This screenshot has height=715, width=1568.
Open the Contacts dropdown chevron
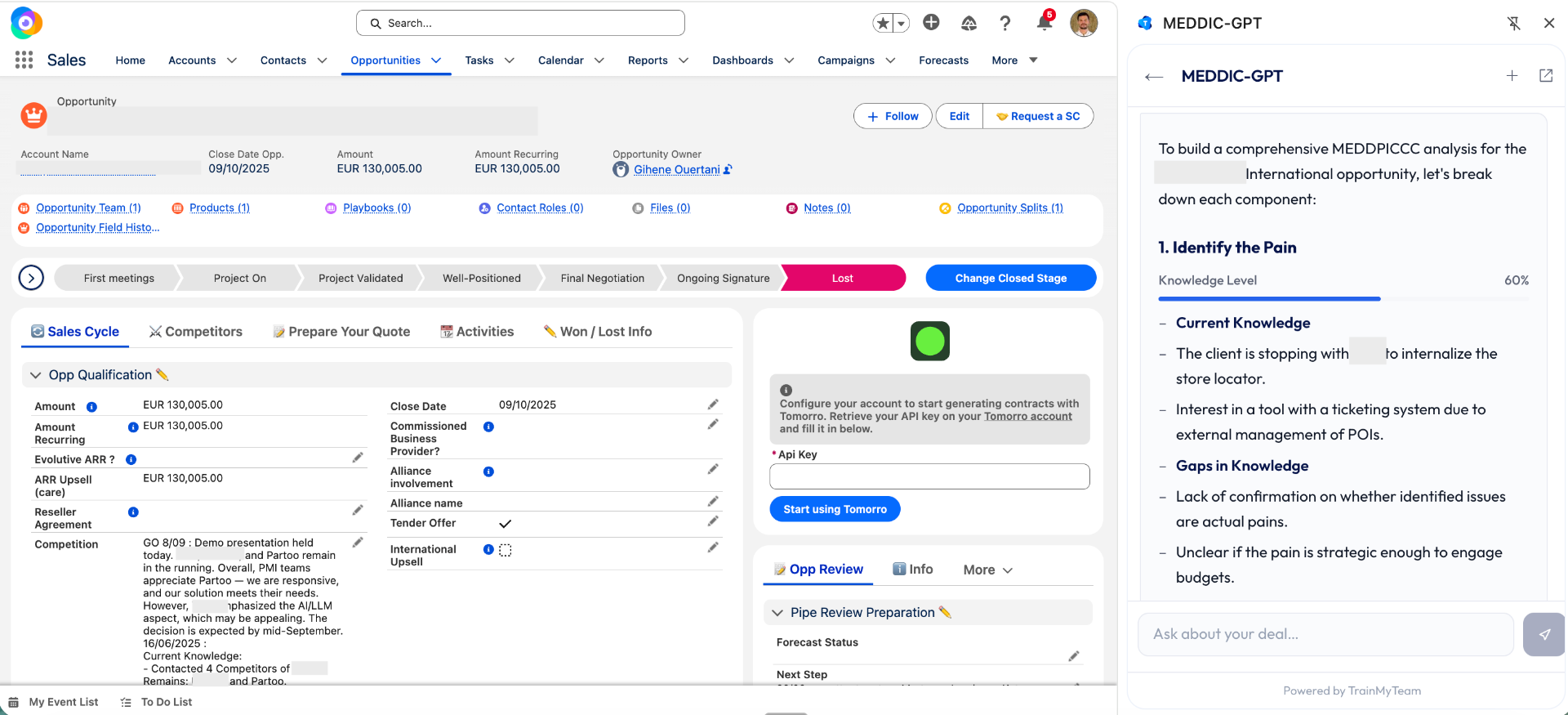[x=322, y=60]
